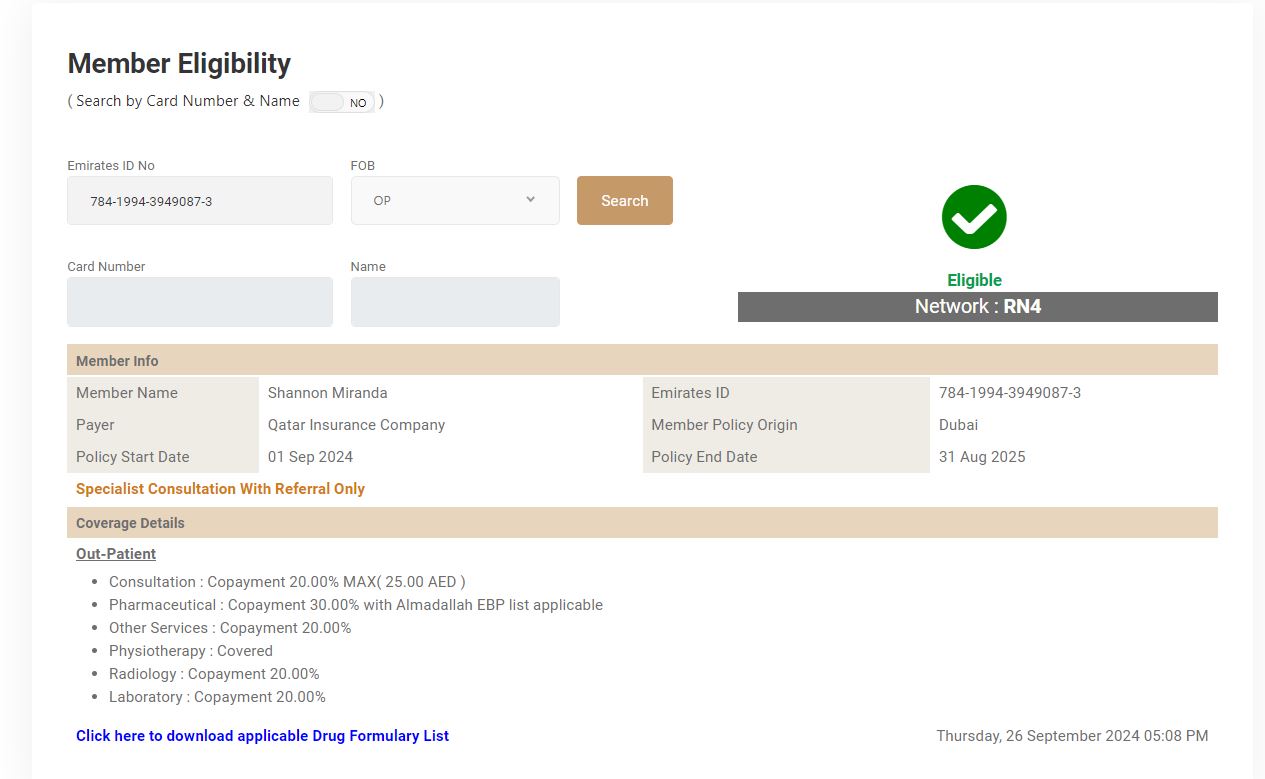
Task: Click into the Name input box
Action: 455,302
